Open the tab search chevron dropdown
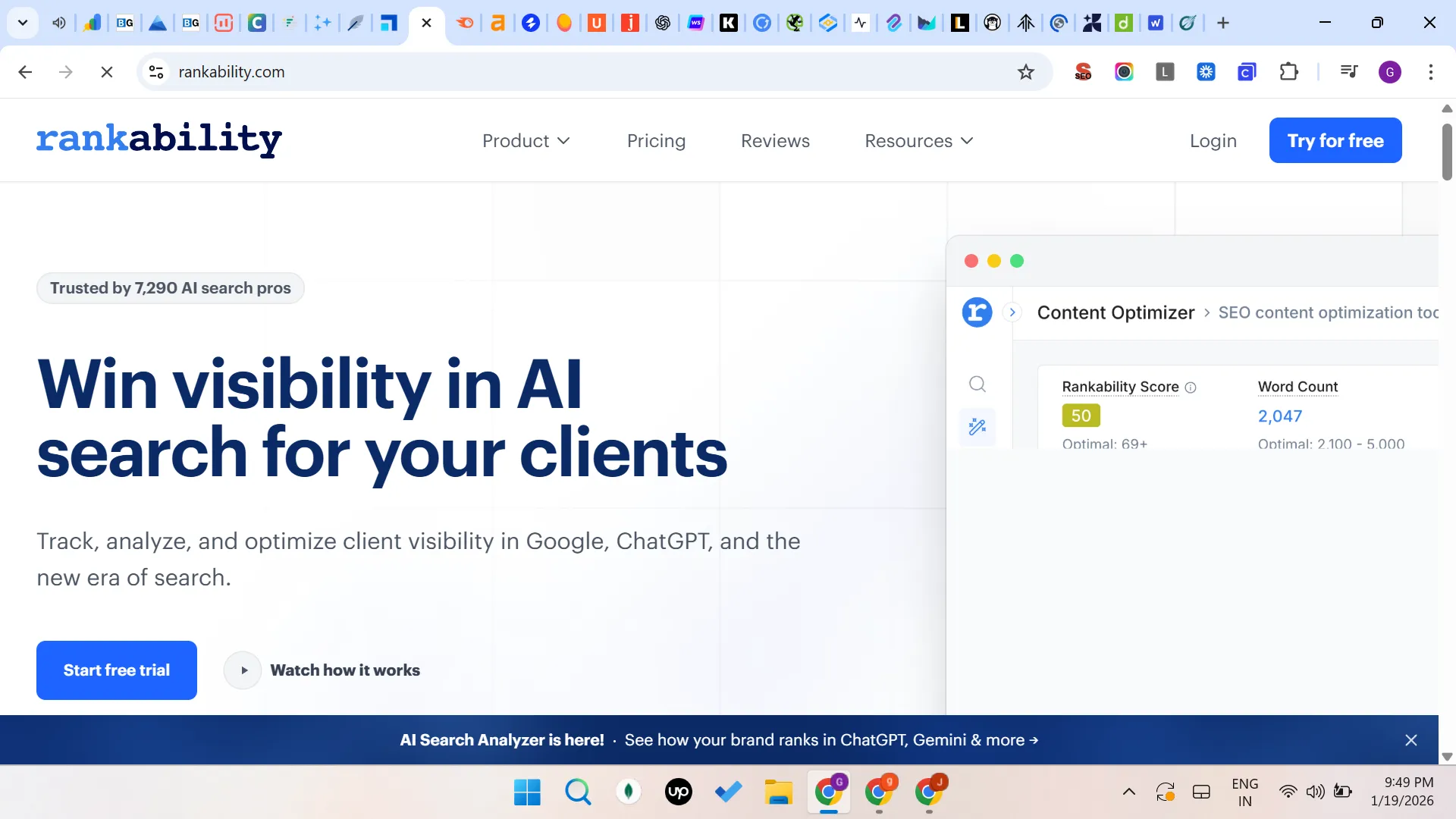Viewport: 1456px width, 819px height. coord(22,23)
